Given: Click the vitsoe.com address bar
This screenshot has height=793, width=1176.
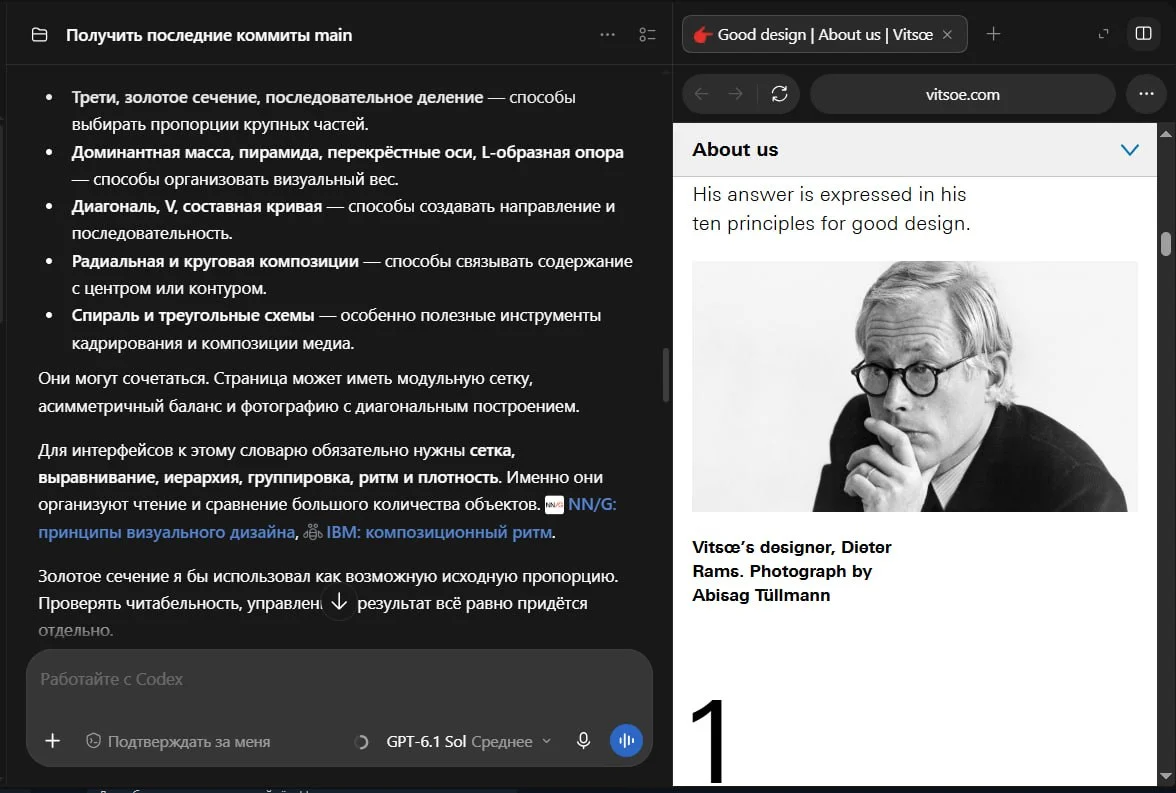Looking at the screenshot, I should click(962, 95).
